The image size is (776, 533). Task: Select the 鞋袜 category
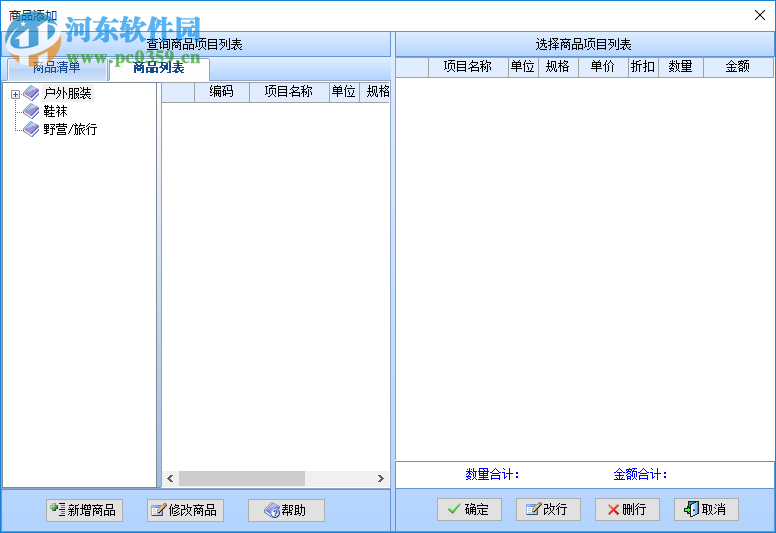coord(55,111)
